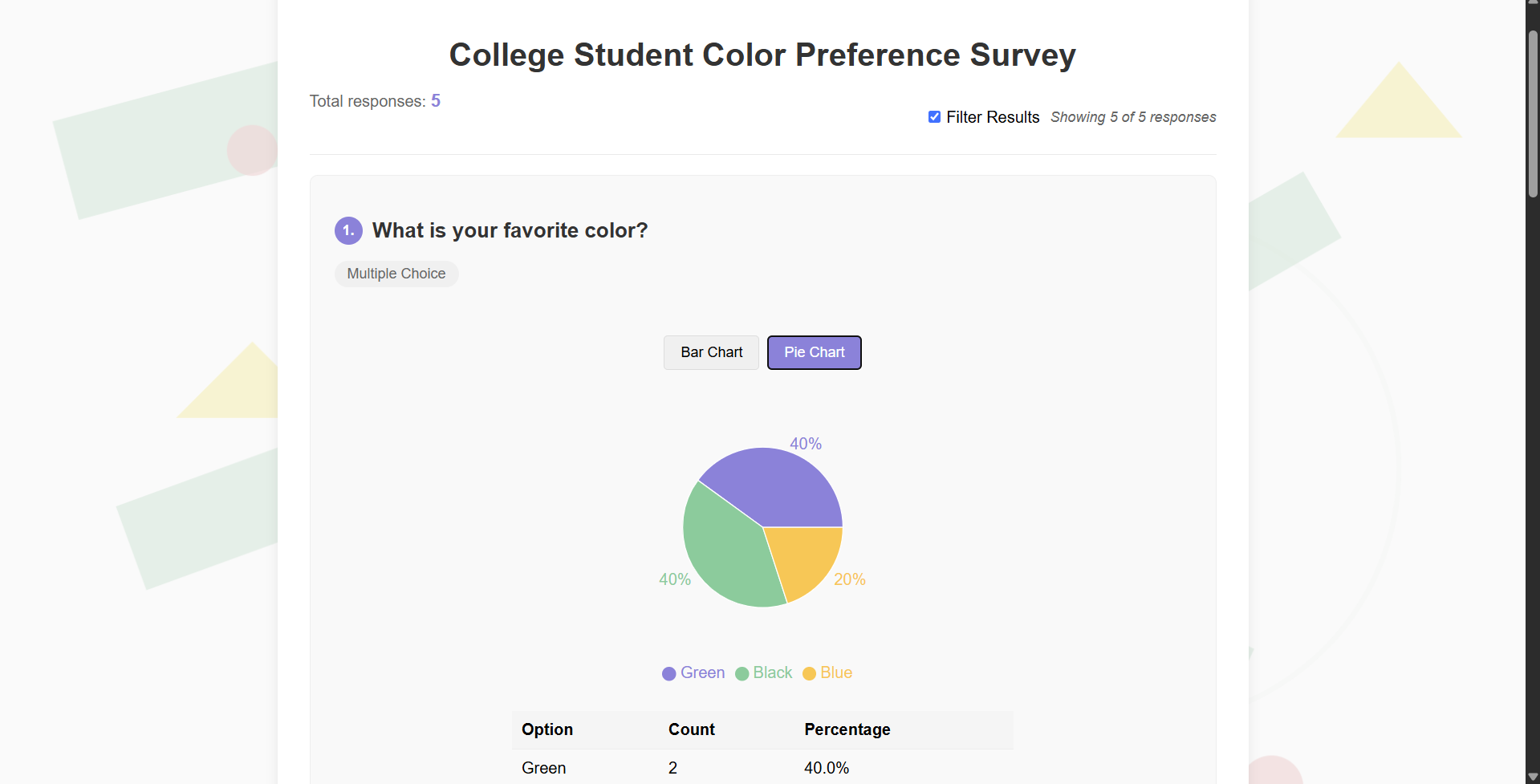Click the vertical scrollbar thumb
This screenshot has height=784, width=1540.
coord(1533,112)
